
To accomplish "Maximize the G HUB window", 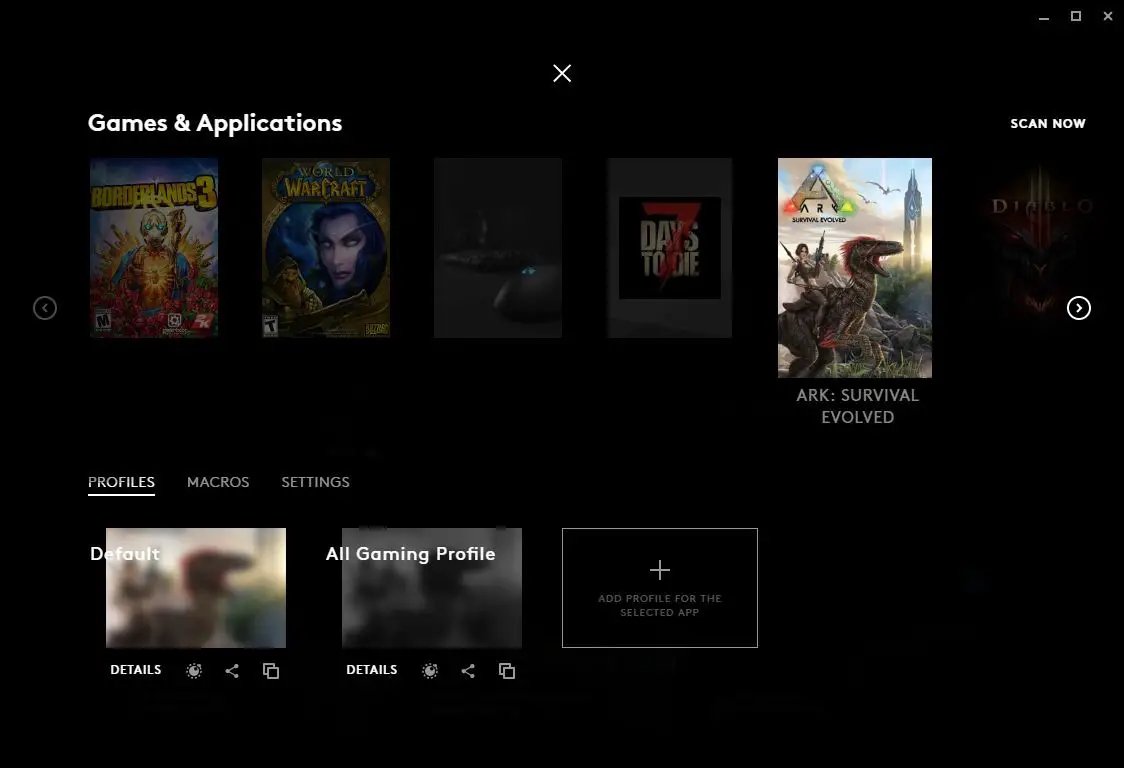I will click(x=1075, y=16).
